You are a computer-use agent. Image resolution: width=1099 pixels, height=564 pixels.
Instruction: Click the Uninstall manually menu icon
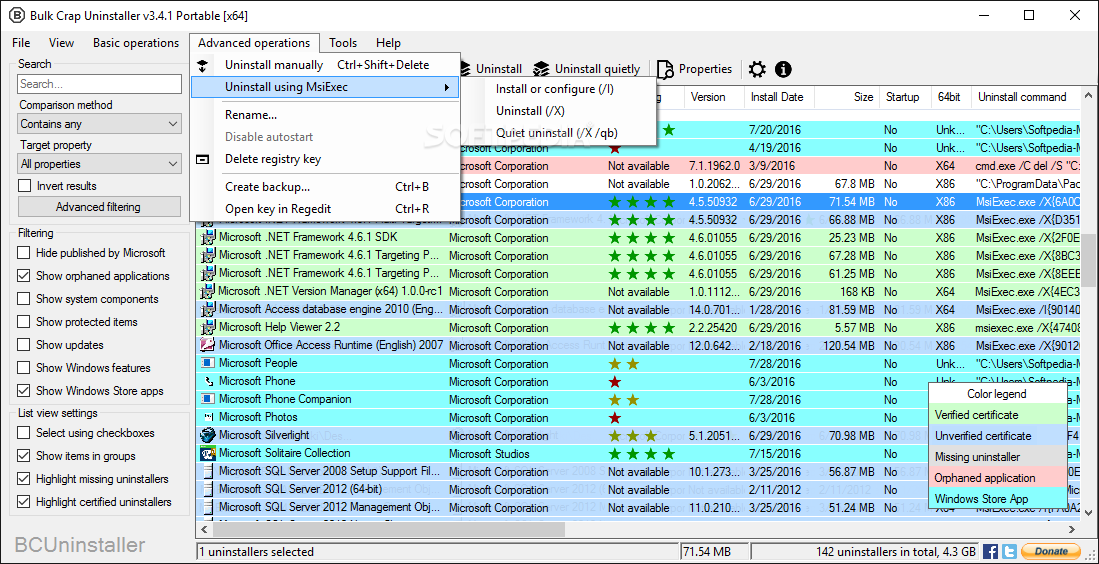coord(203,65)
